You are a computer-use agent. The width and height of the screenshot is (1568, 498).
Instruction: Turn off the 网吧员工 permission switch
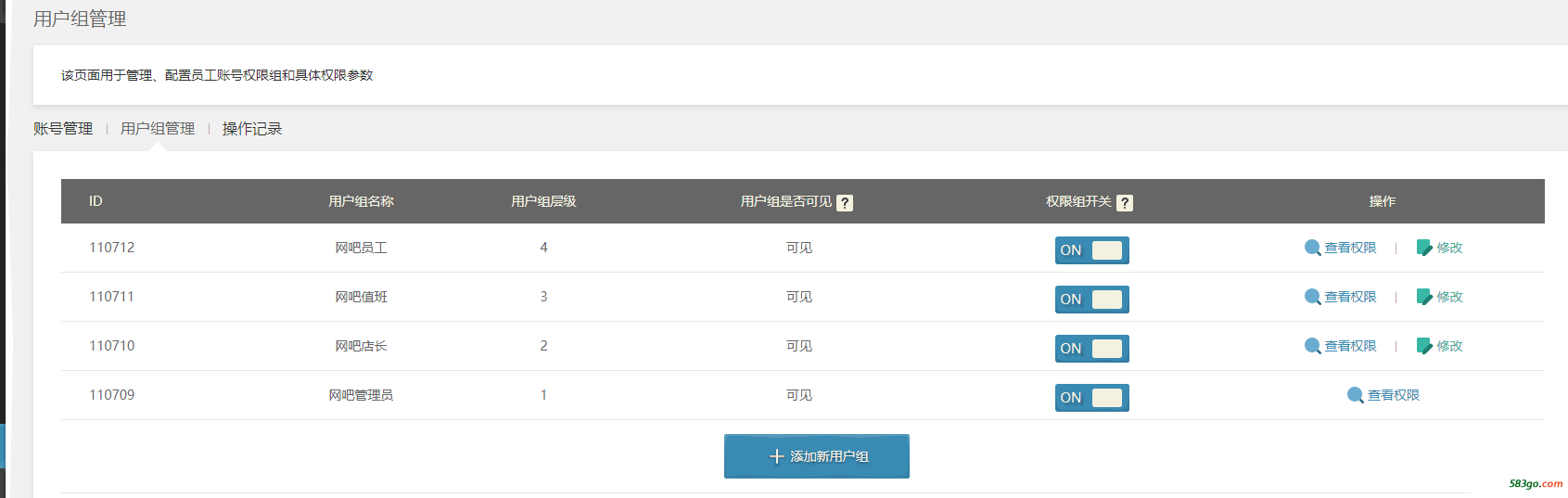(1091, 250)
